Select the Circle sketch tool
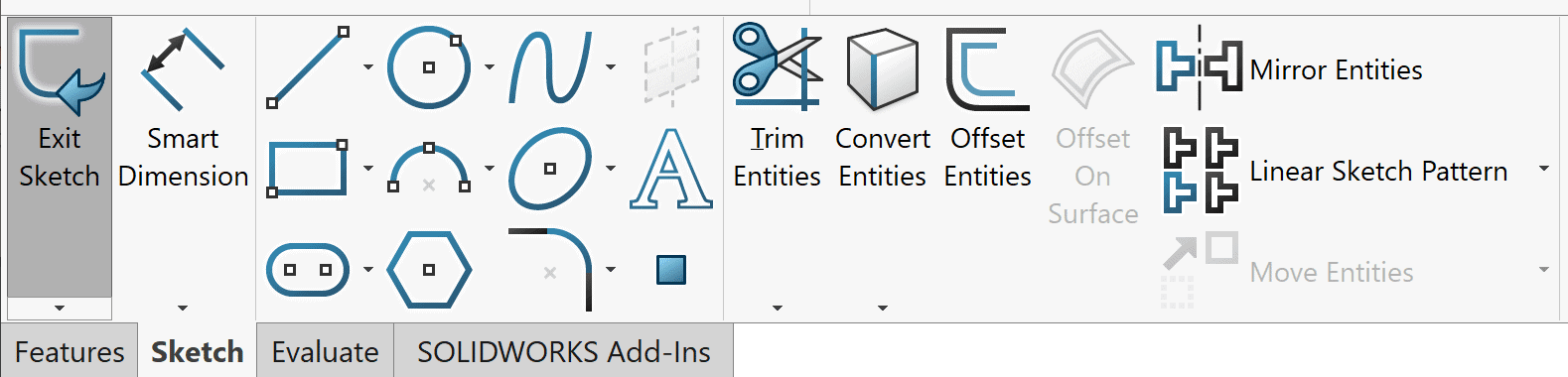This screenshot has height=377, width=1568. (427, 67)
